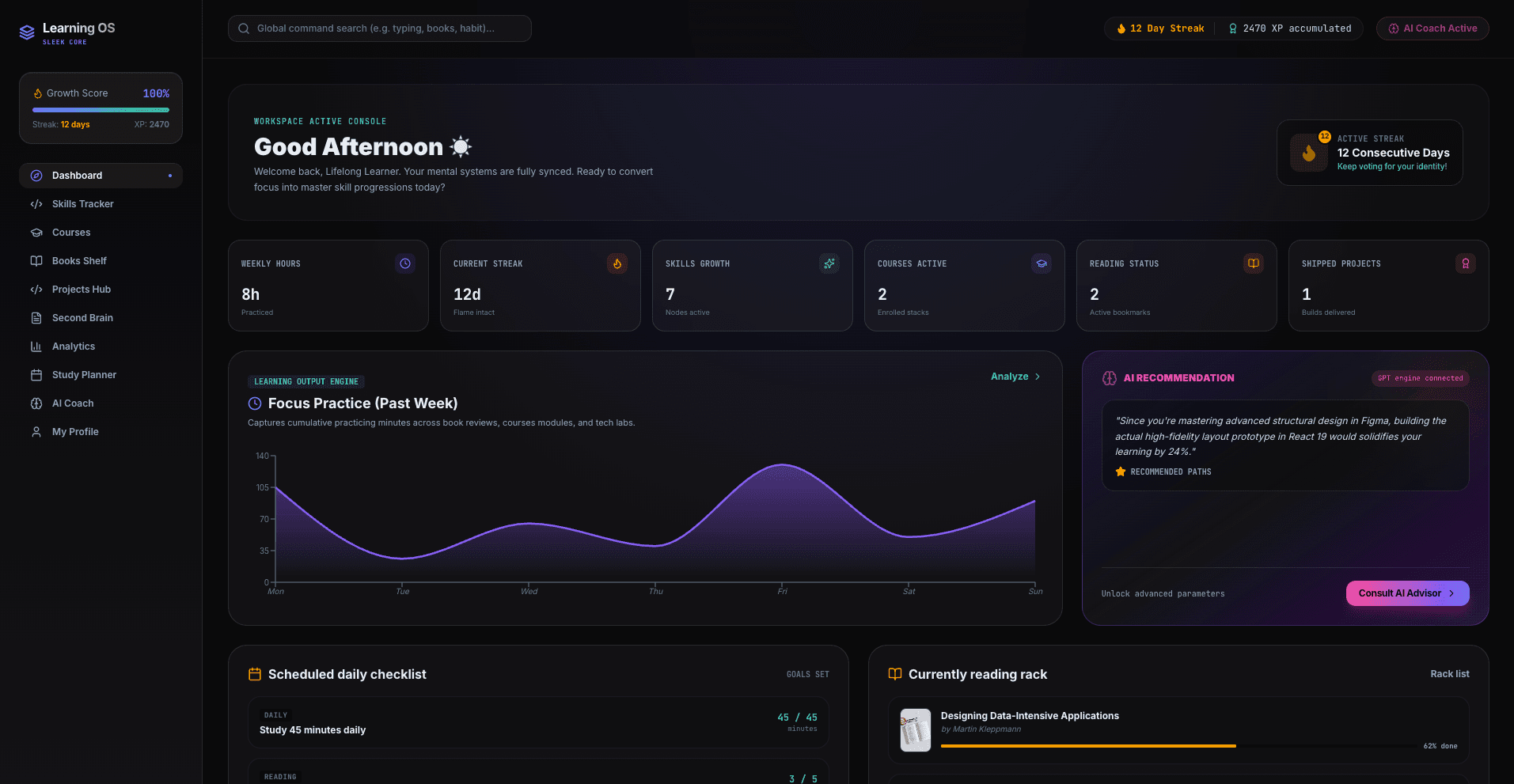Click the Focus Practice clock icon
This screenshot has width=1514, height=784.
coord(255,403)
